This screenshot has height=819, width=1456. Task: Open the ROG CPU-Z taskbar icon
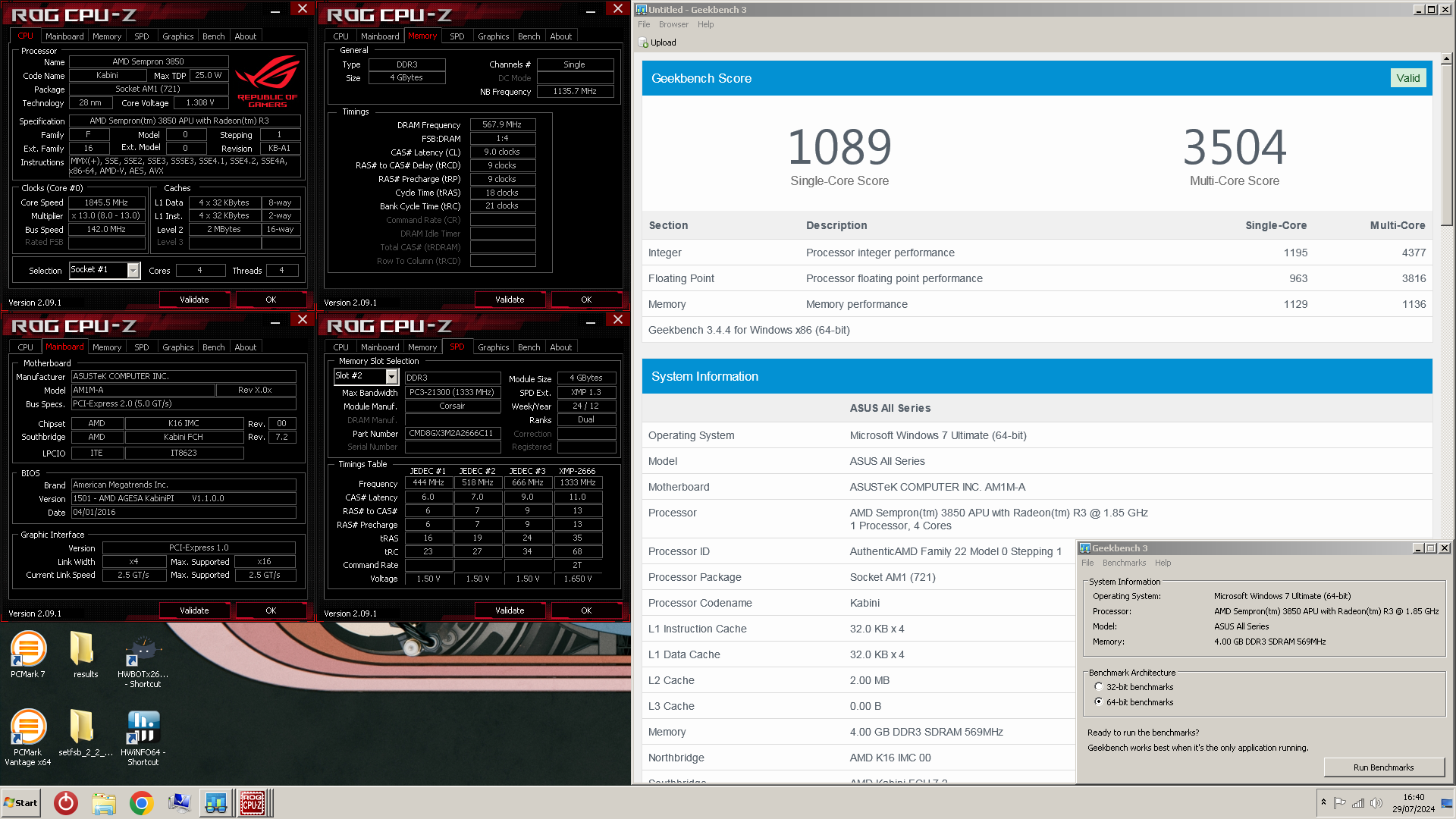click(x=253, y=803)
